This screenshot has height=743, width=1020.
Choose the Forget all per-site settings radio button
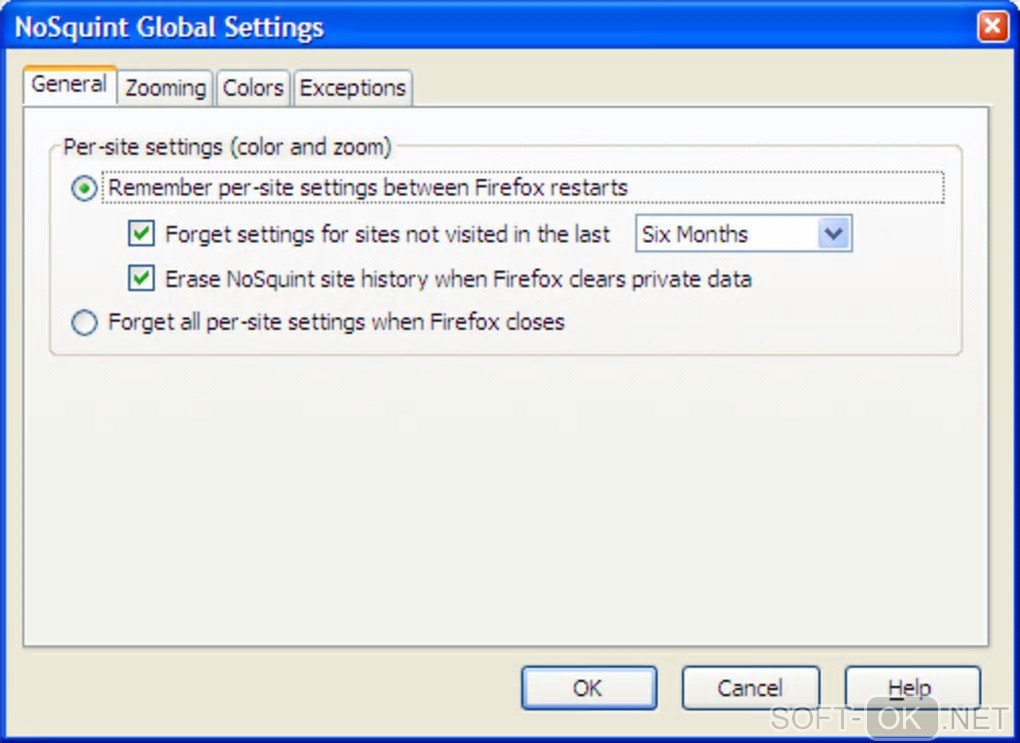pos(85,323)
